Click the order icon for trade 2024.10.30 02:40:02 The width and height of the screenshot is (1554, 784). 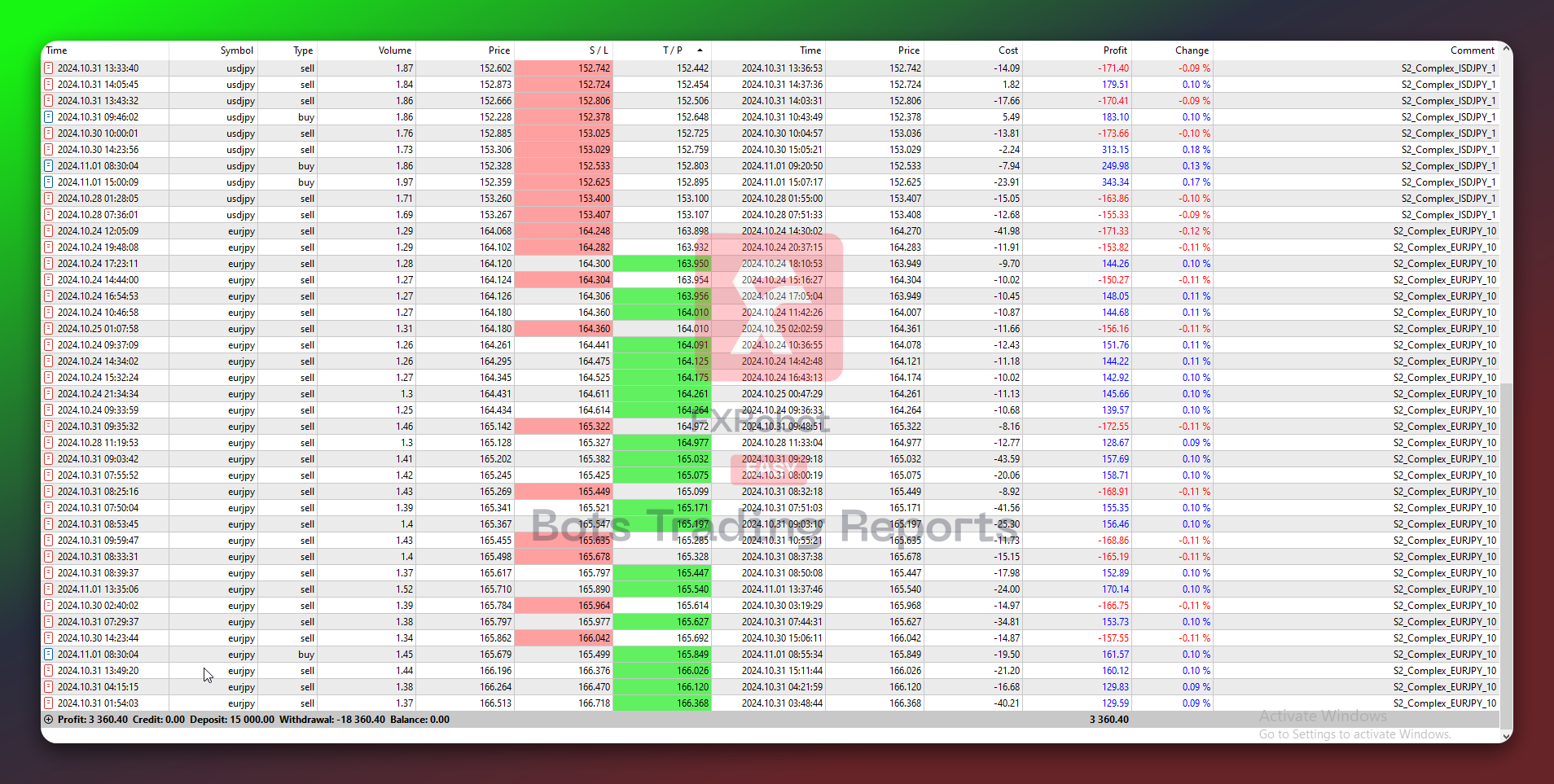pyautogui.click(x=48, y=606)
